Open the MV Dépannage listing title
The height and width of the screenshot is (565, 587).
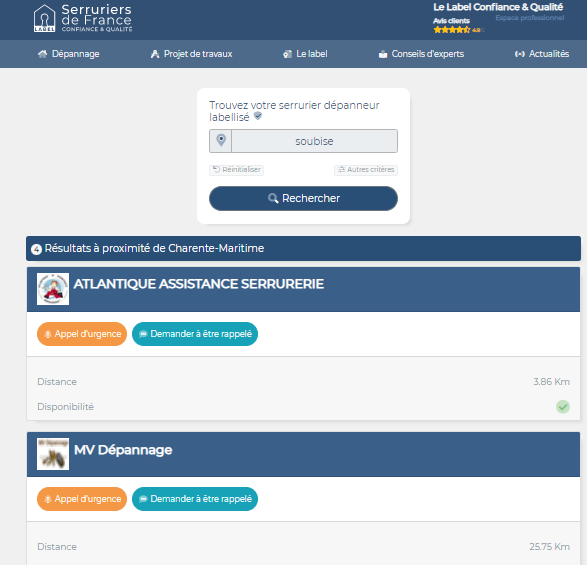(123, 450)
